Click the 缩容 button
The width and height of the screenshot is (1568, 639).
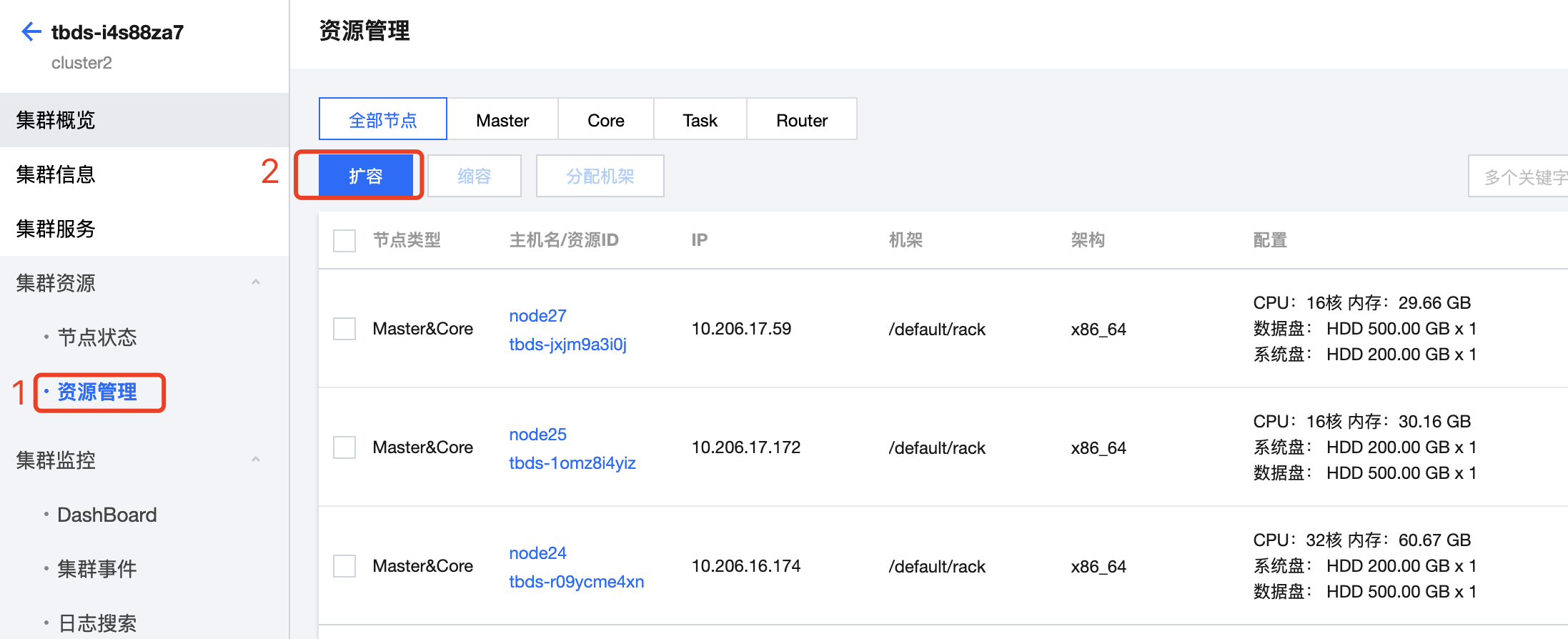[x=475, y=176]
